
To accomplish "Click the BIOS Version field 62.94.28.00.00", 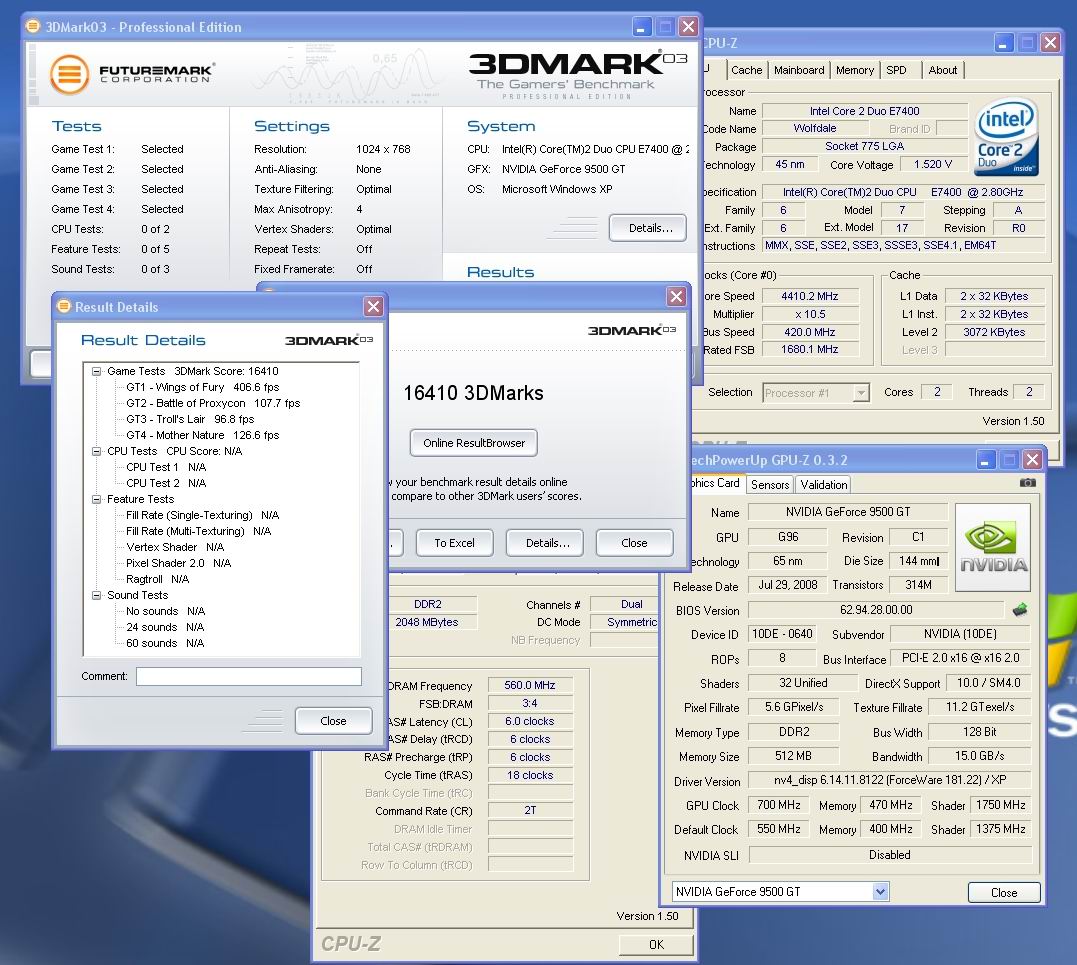I will tap(876, 610).
